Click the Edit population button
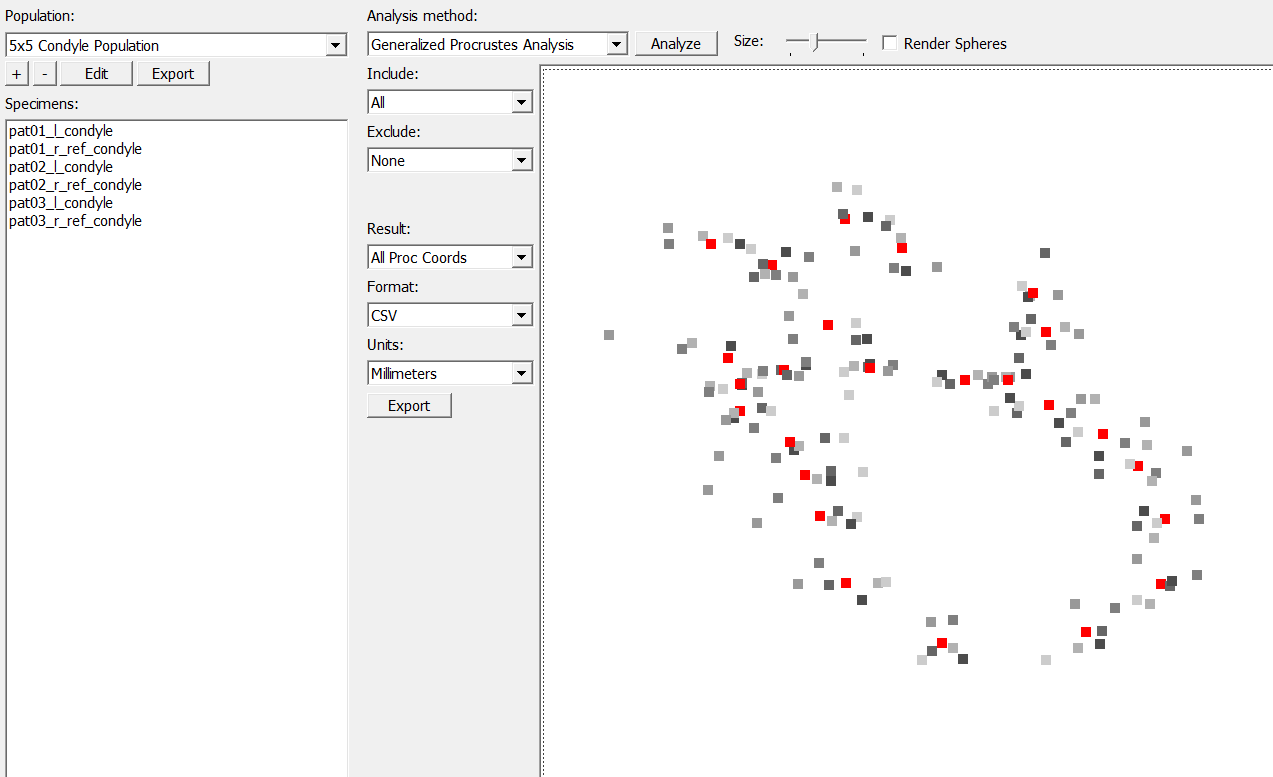1273x777 pixels. pos(96,74)
